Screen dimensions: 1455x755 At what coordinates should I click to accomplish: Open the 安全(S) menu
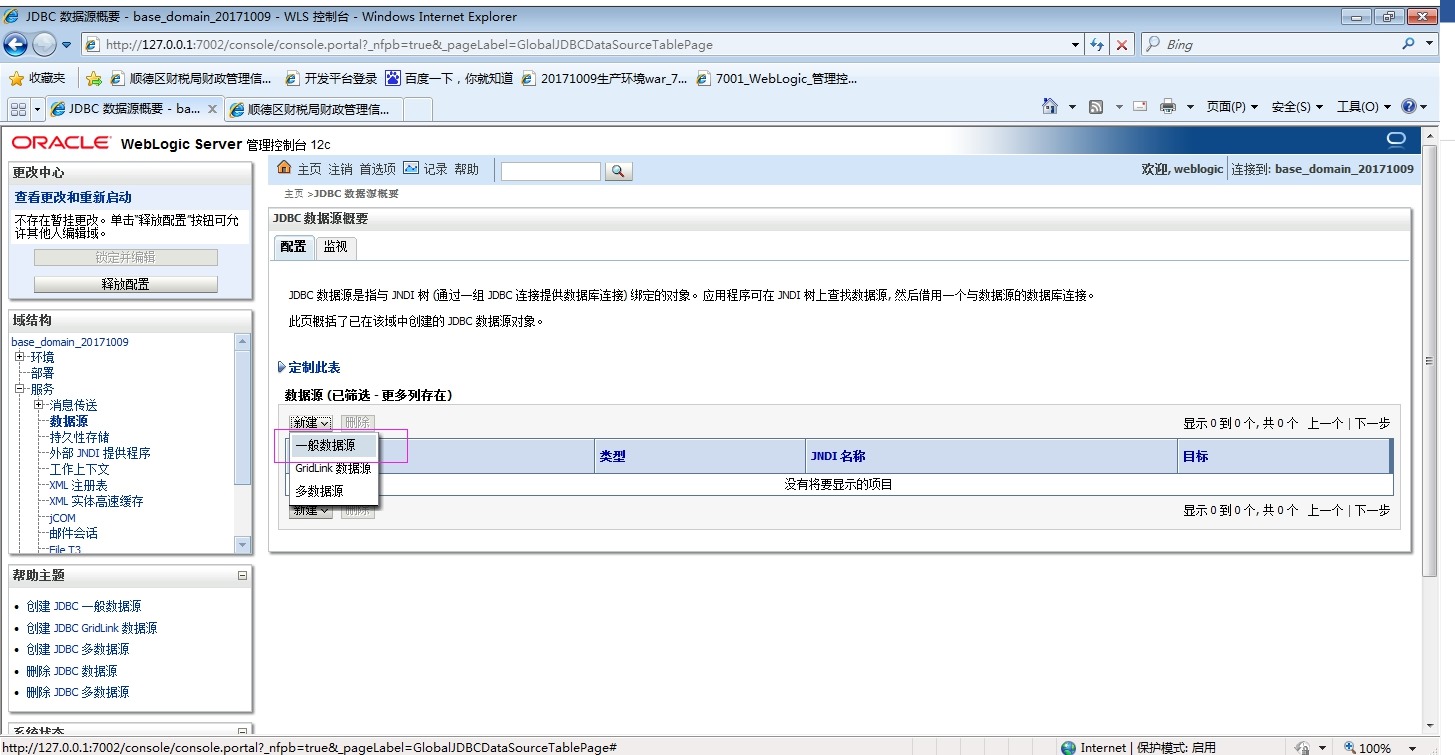coord(1297,107)
